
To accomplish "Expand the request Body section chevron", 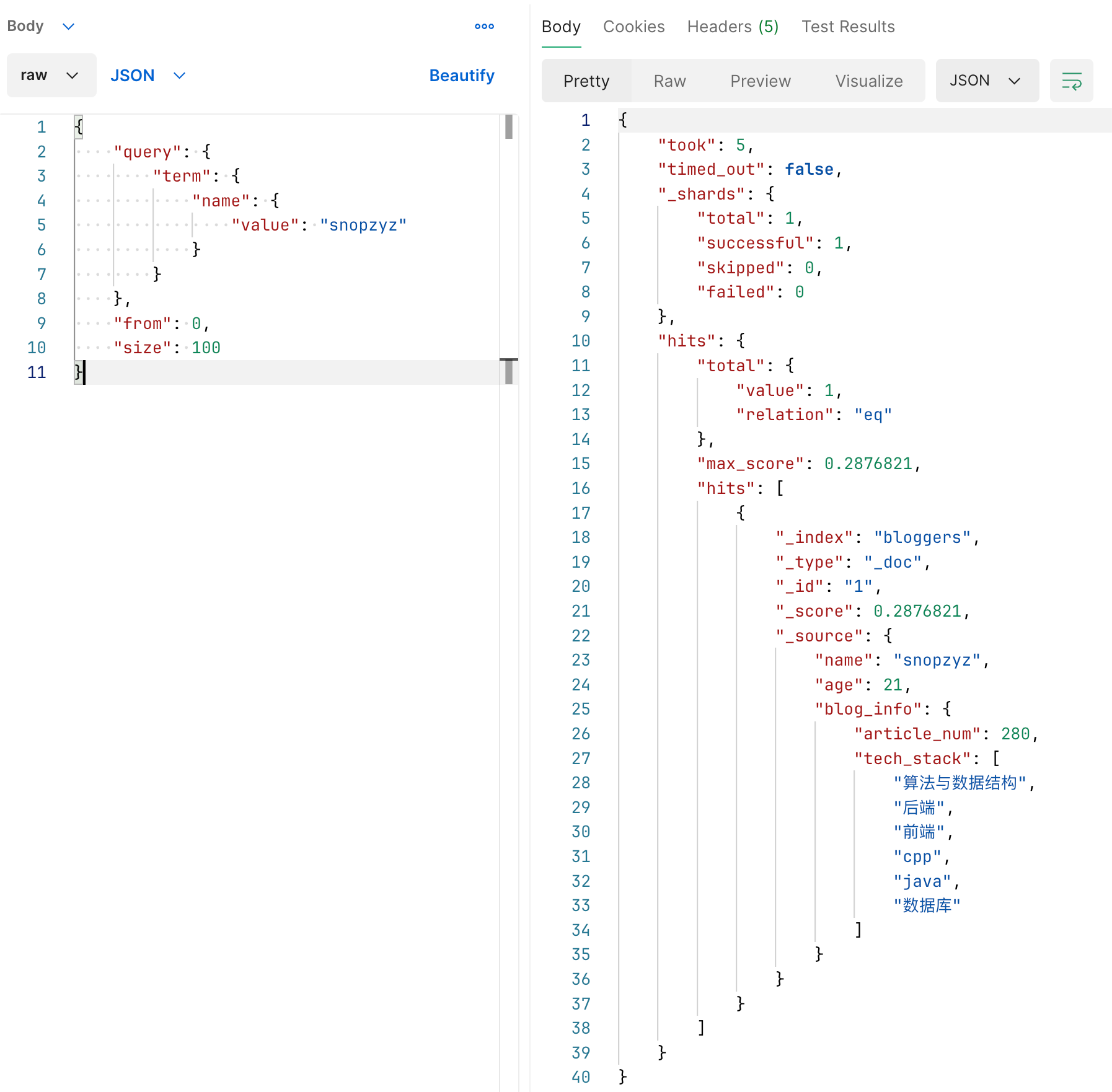I will pos(69,26).
